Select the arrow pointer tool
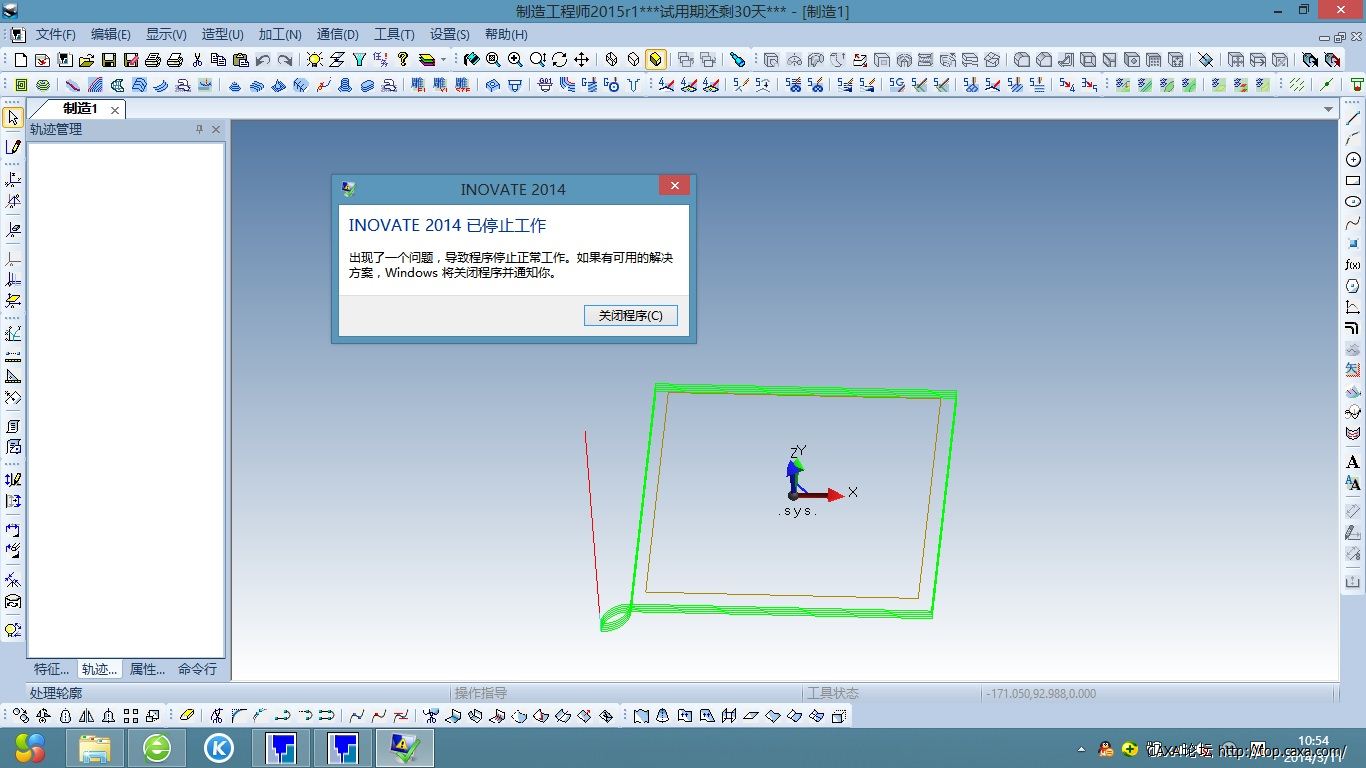This screenshot has height=768, width=1366. point(13,118)
